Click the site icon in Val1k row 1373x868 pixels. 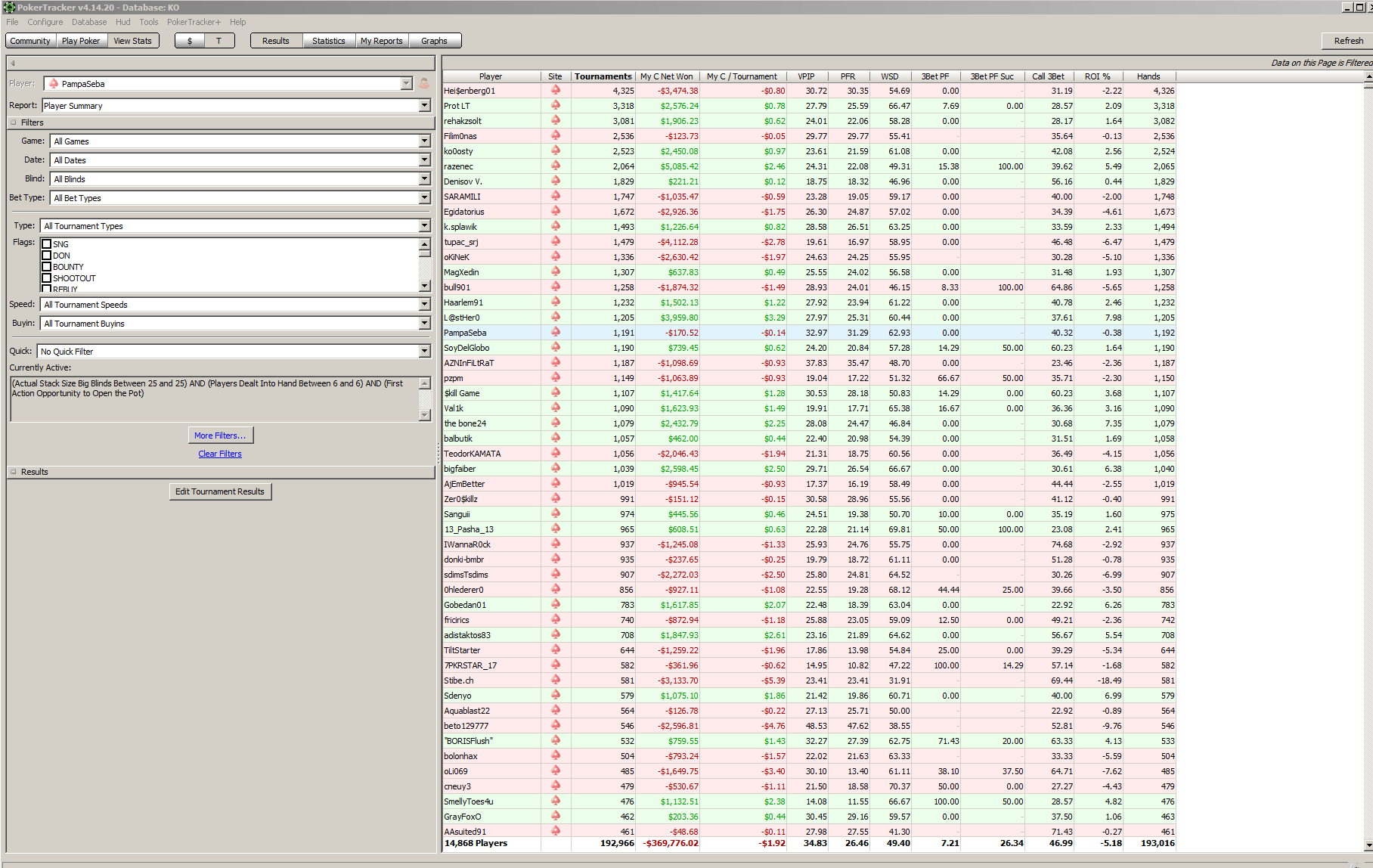pos(556,408)
